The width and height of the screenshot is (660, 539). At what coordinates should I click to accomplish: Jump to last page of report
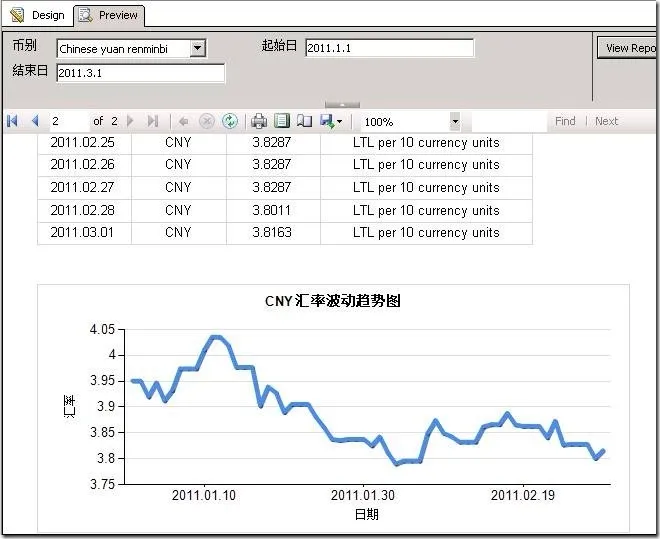153,121
